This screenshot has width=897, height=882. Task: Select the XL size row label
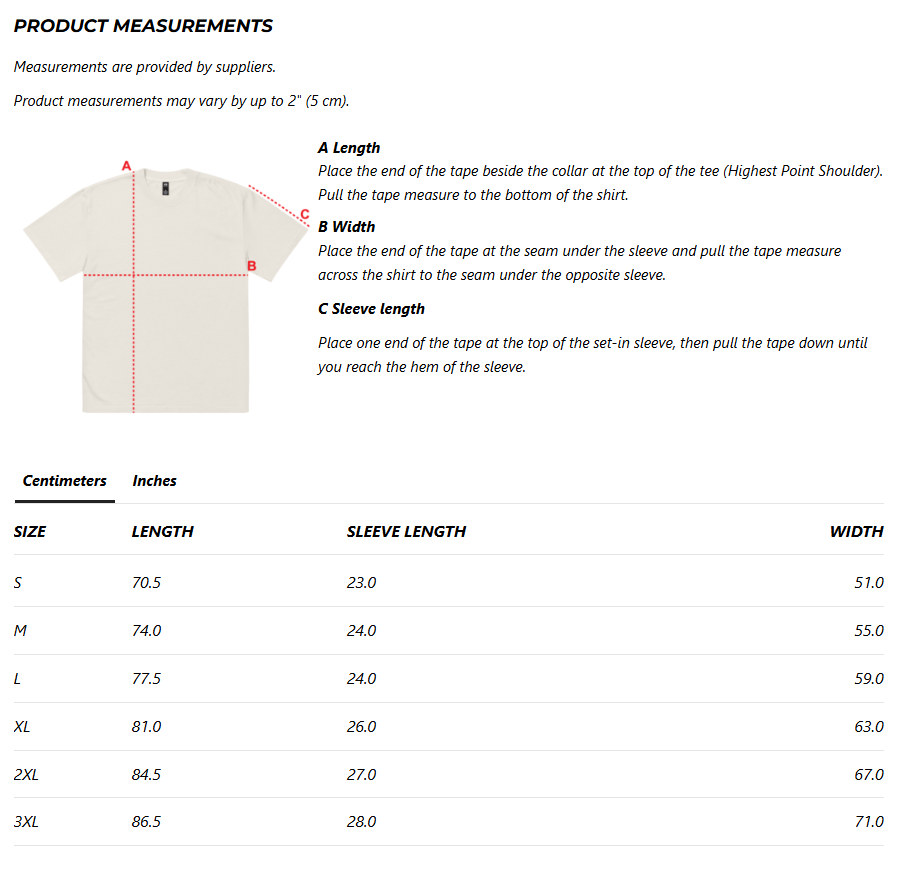click(22, 726)
